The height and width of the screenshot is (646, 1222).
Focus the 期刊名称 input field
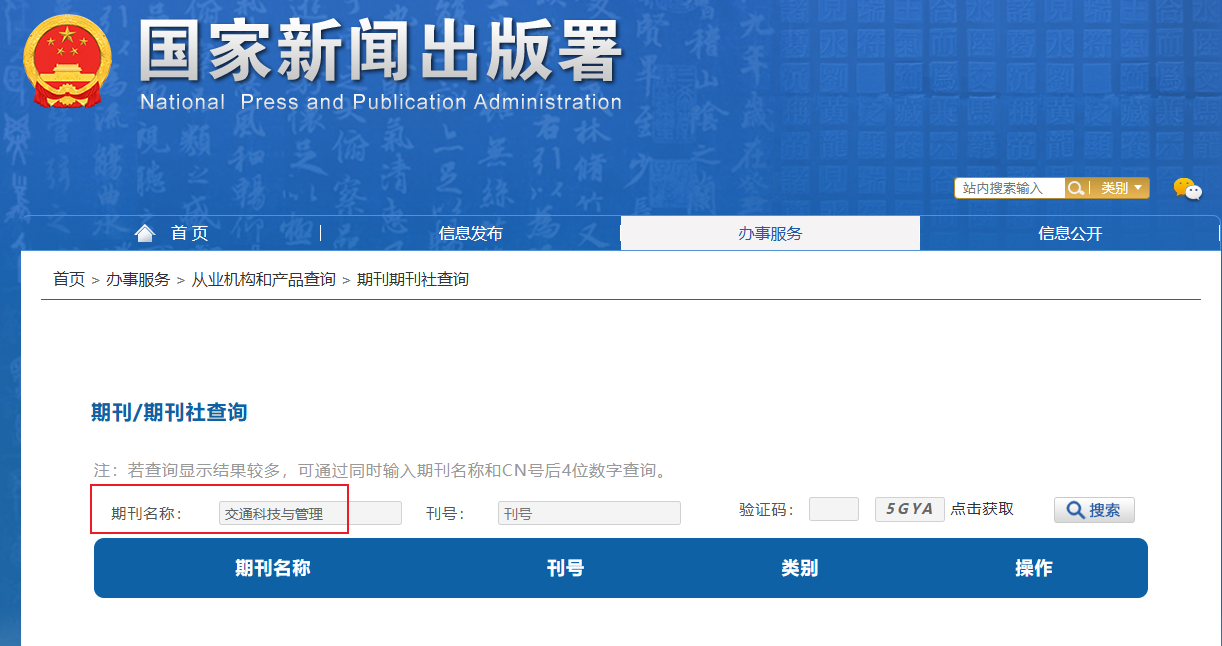[310, 513]
